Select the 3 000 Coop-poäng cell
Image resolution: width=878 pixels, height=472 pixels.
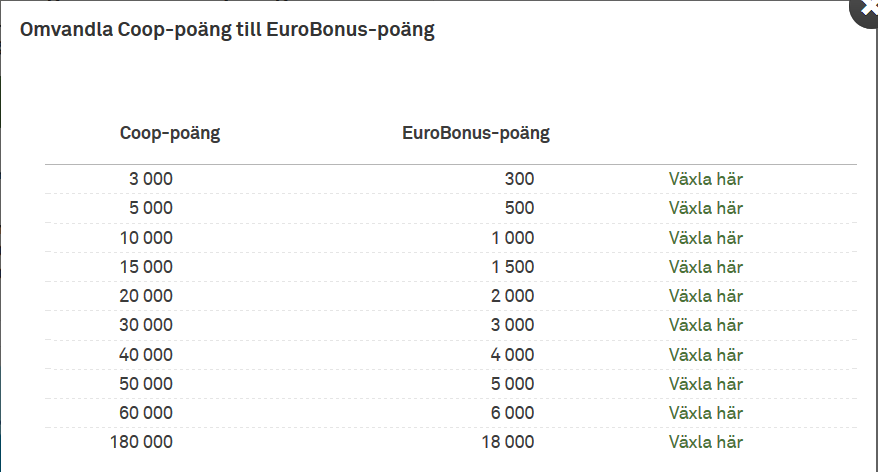(x=151, y=180)
